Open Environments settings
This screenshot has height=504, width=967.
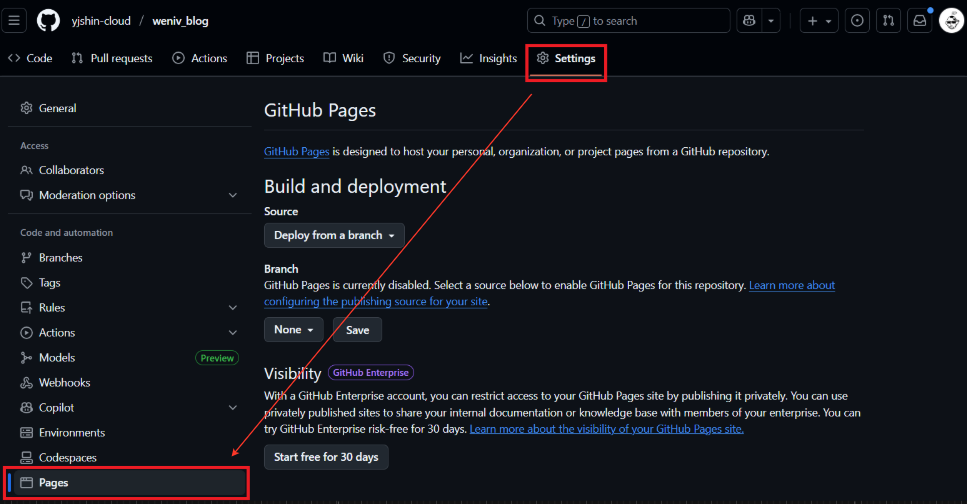tap(130, 432)
